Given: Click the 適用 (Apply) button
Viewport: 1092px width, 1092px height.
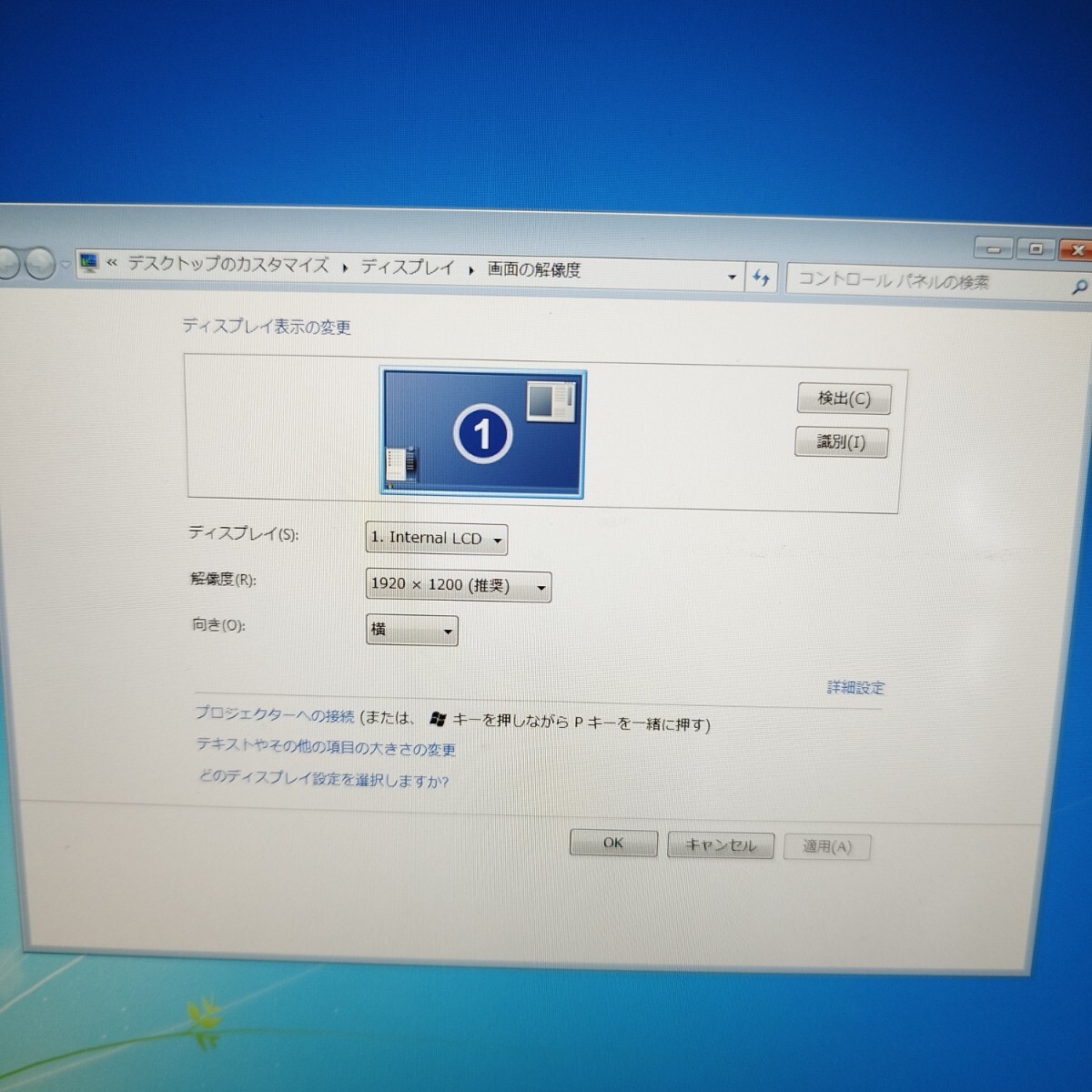Looking at the screenshot, I should tap(826, 845).
